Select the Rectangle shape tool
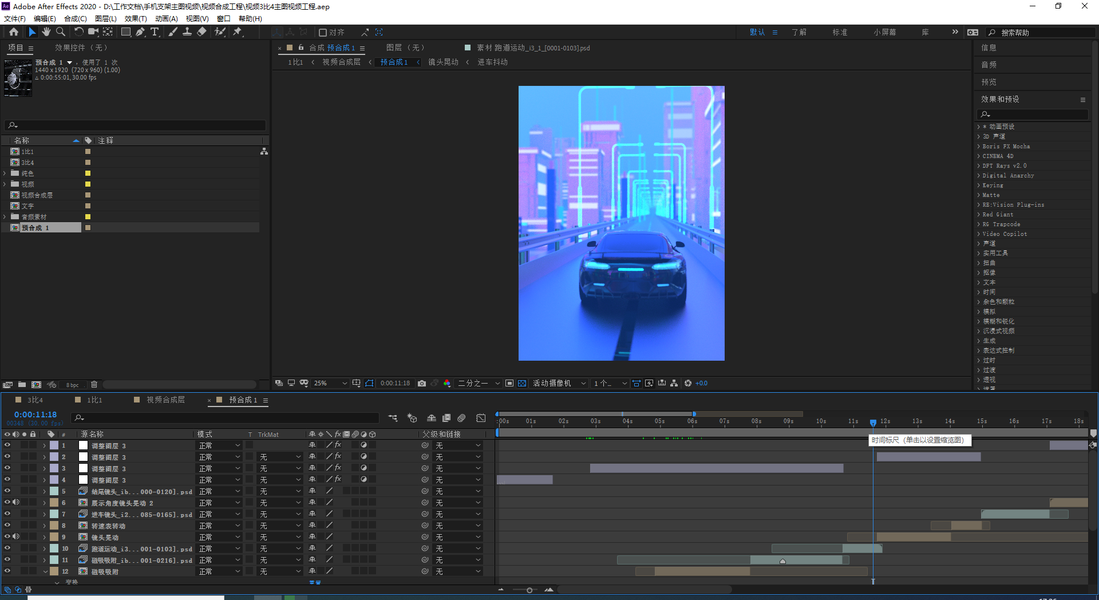Screen dimensions: 1099x600 125,32
